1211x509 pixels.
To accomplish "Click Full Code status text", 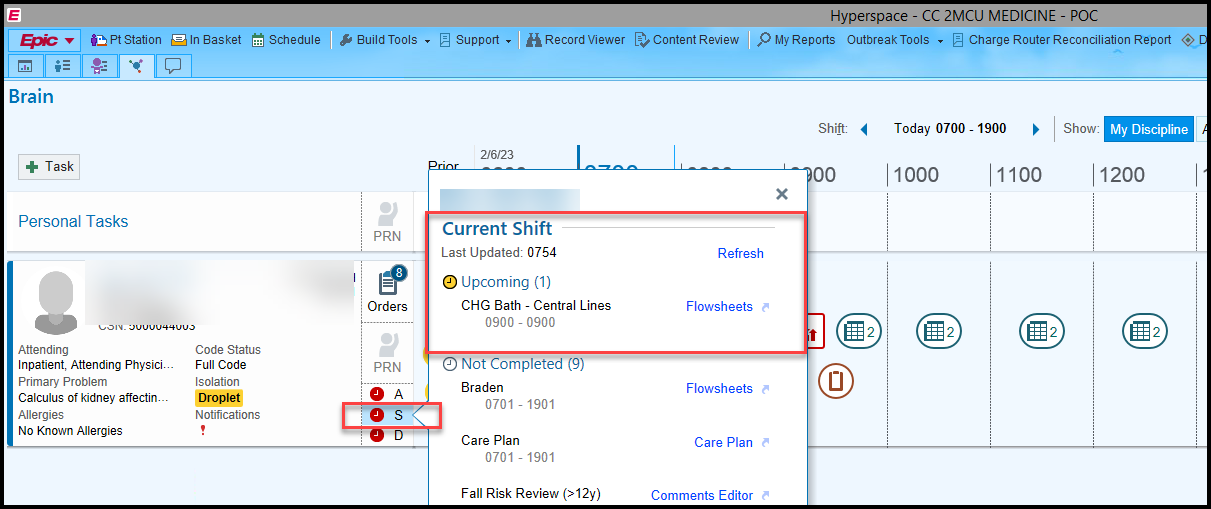I will point(220,365).
